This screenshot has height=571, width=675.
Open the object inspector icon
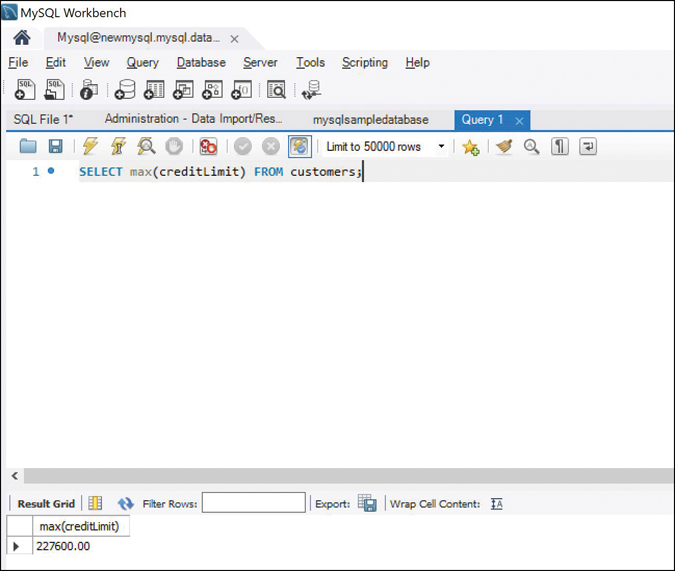tap(89, 90)
